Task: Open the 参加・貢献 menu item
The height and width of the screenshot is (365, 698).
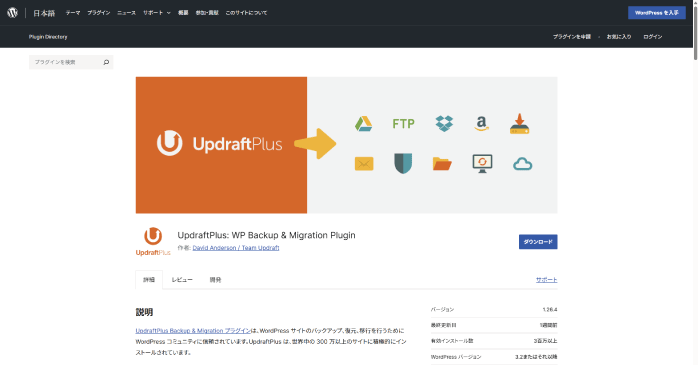Action: click(x=207, y=13)
